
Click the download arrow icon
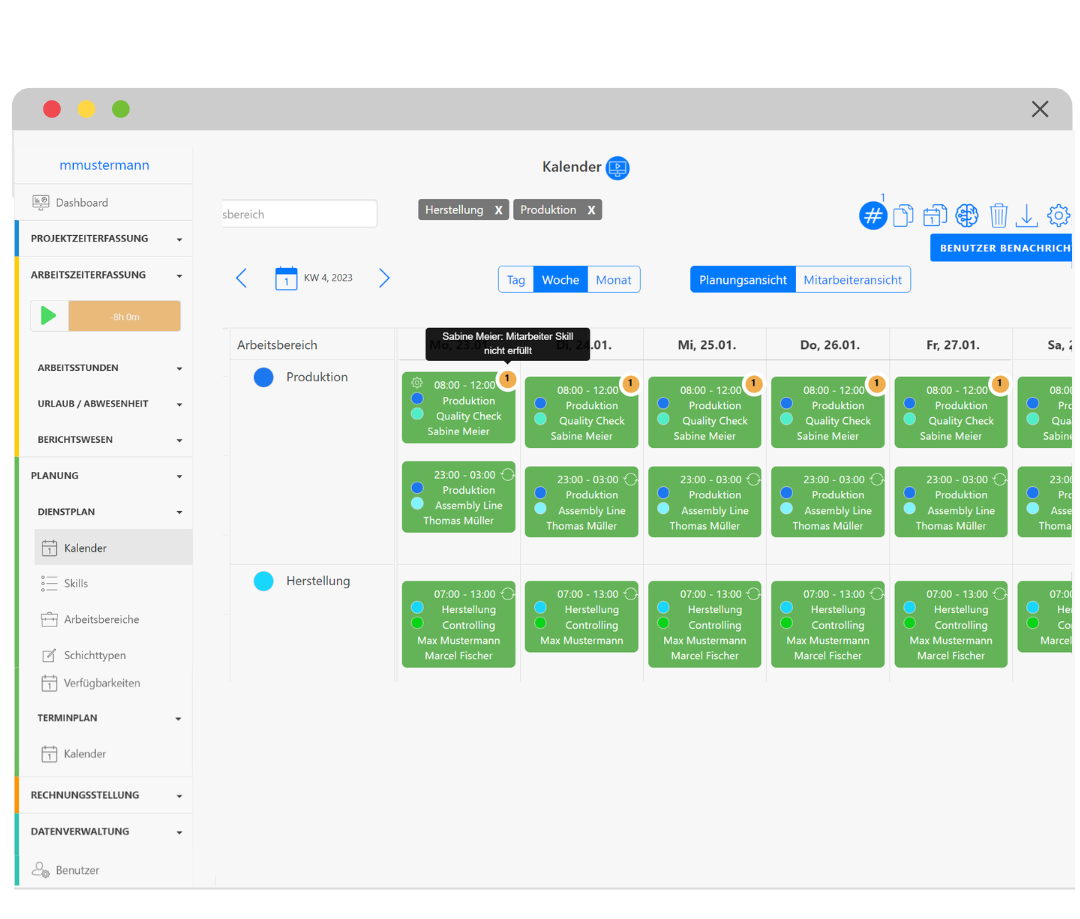pos(1026,215)
